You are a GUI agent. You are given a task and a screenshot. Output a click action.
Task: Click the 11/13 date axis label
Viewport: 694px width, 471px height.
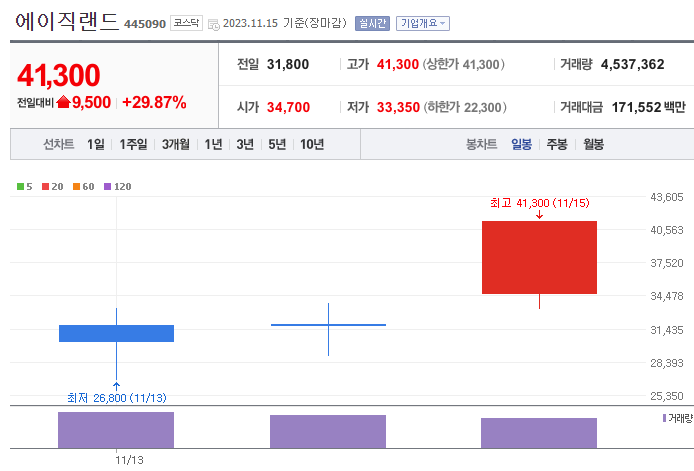point(129,460)
